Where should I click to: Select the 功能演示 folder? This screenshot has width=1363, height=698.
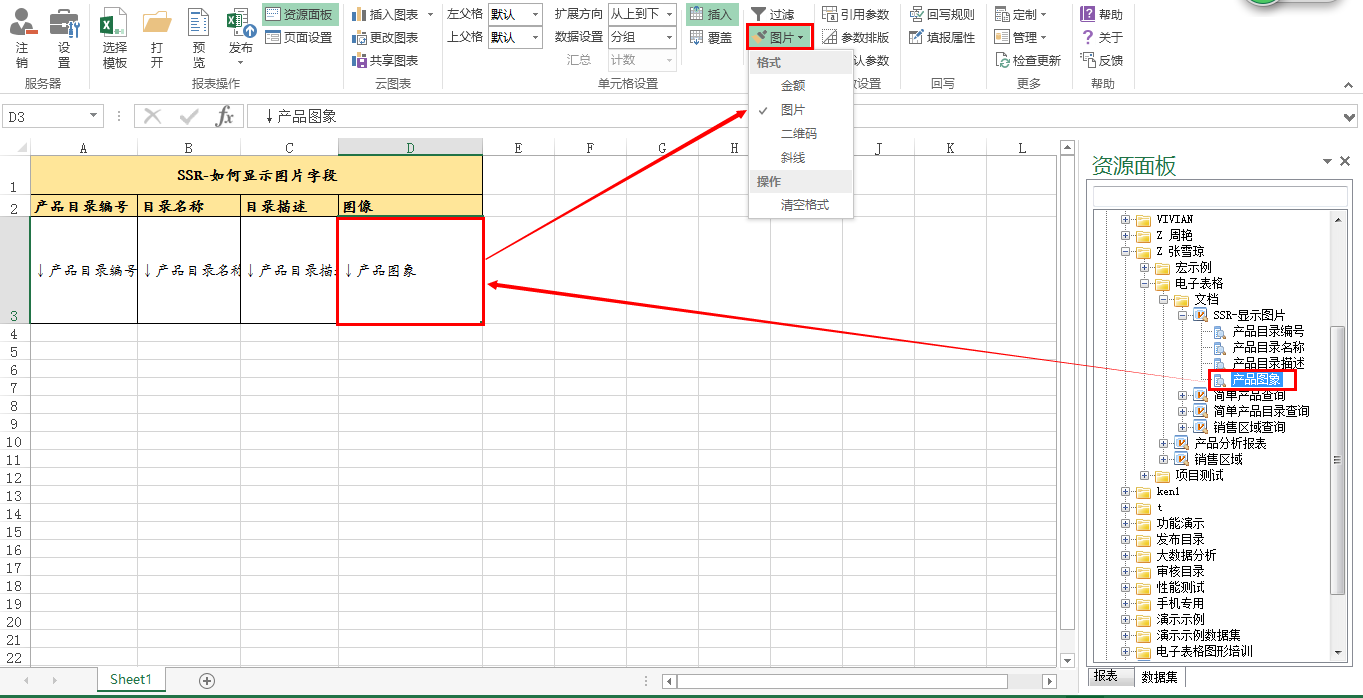click(1180, 523)
